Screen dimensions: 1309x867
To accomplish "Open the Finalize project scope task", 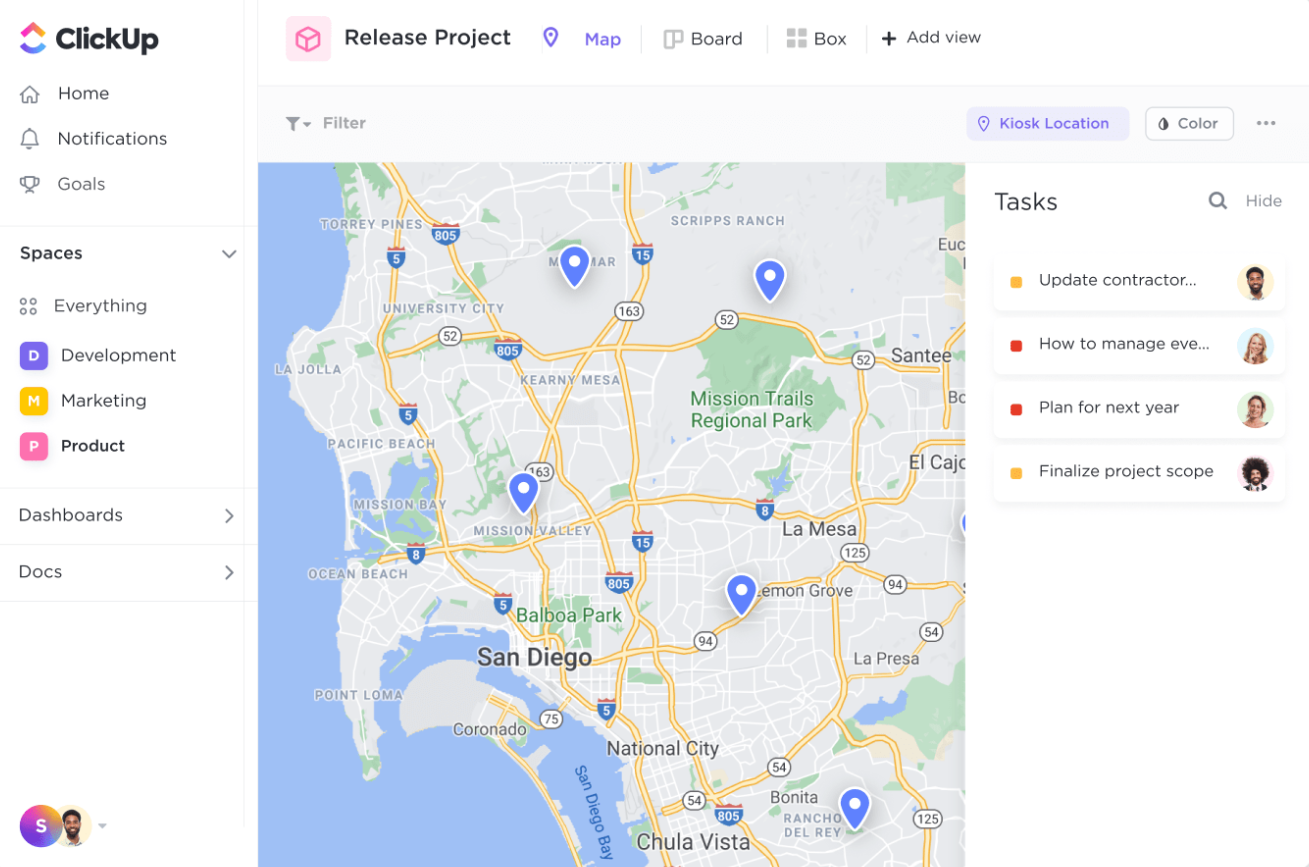I will pos(1139,472).
